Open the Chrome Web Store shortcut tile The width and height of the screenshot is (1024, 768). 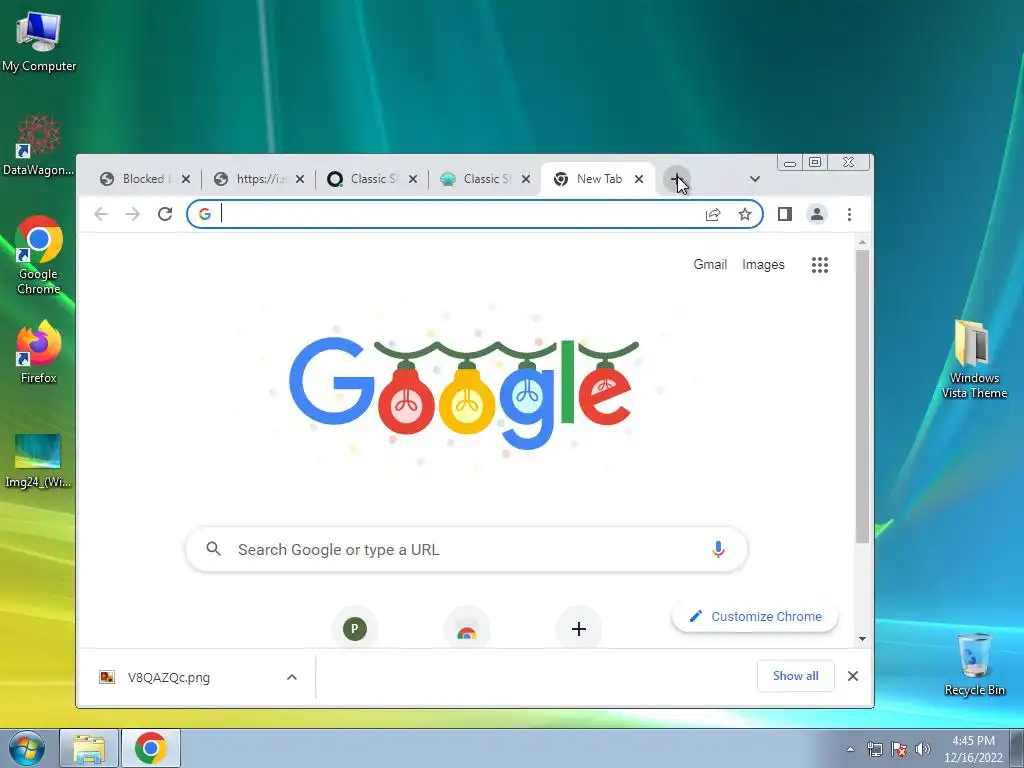466,628
